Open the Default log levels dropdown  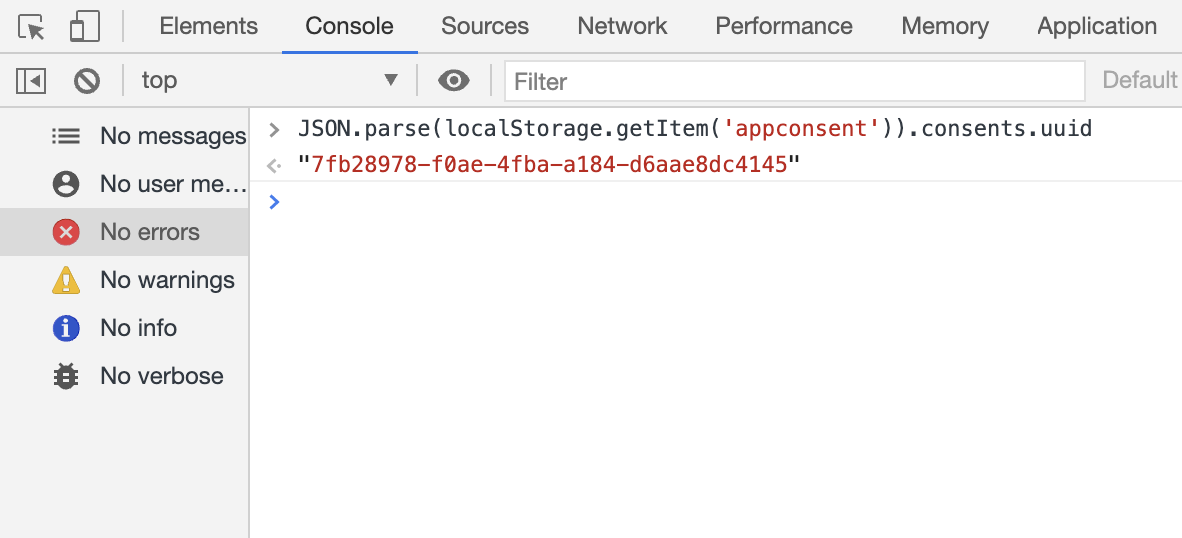point(1140,80)
